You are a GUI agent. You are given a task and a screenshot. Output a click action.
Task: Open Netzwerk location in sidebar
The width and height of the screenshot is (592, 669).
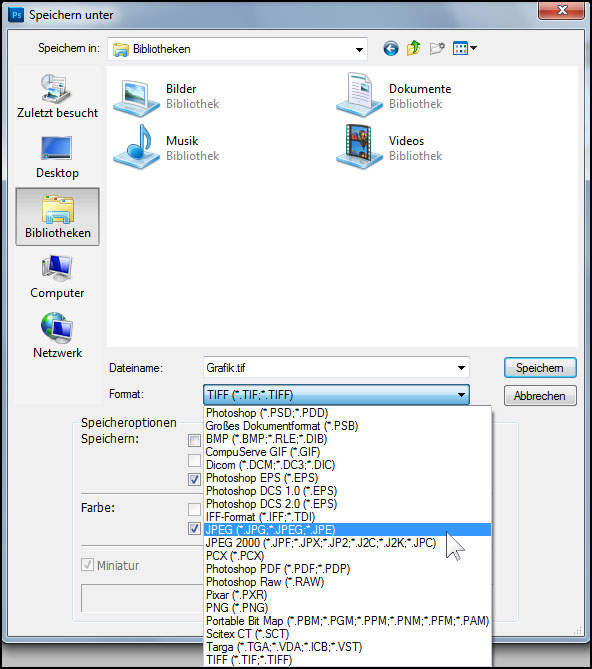click(57, 336)
